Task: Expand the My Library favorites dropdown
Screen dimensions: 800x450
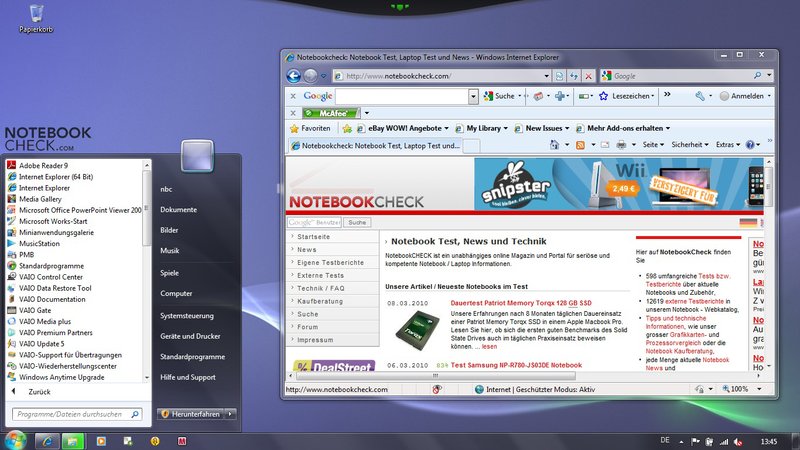Action: click(x=506, y=129)
